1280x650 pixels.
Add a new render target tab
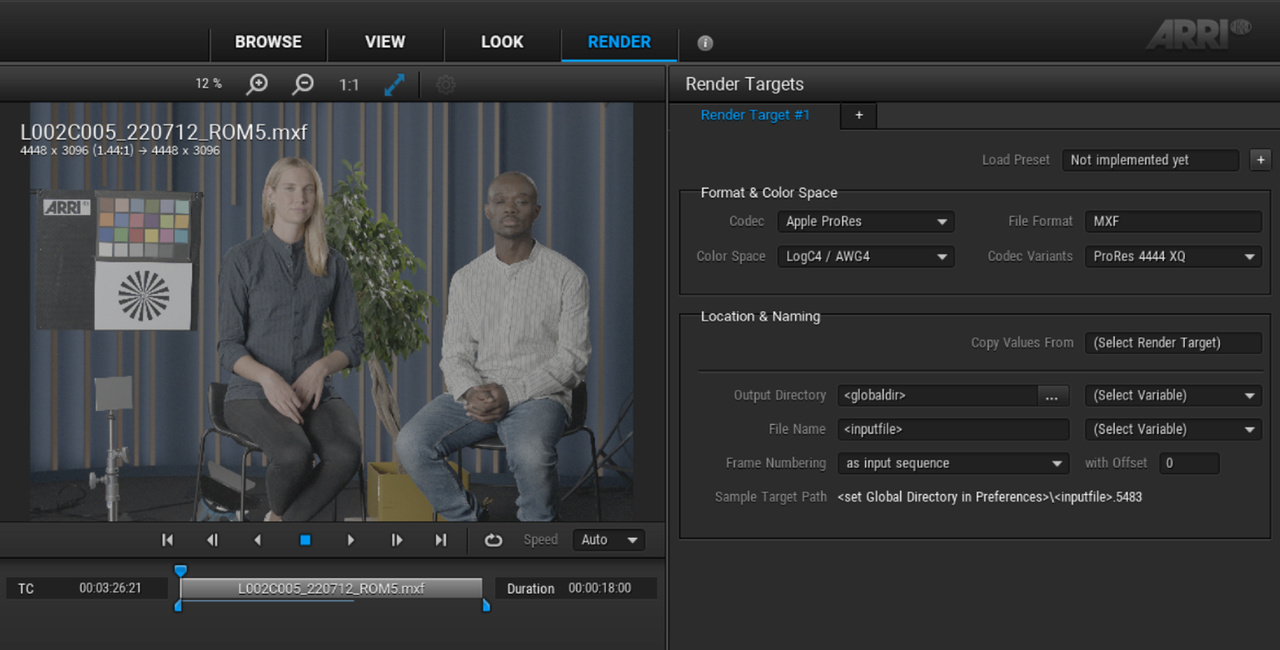pos(858,116)
